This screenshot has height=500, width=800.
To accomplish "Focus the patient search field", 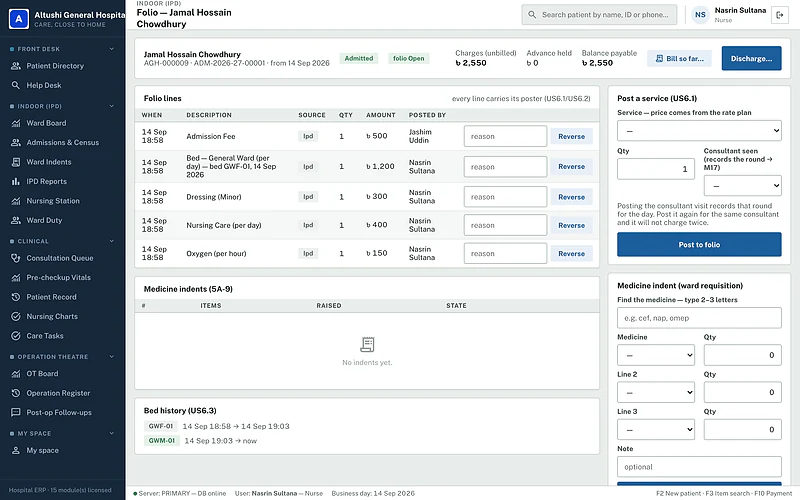I will pyautogui.click(x=599, y=15).
